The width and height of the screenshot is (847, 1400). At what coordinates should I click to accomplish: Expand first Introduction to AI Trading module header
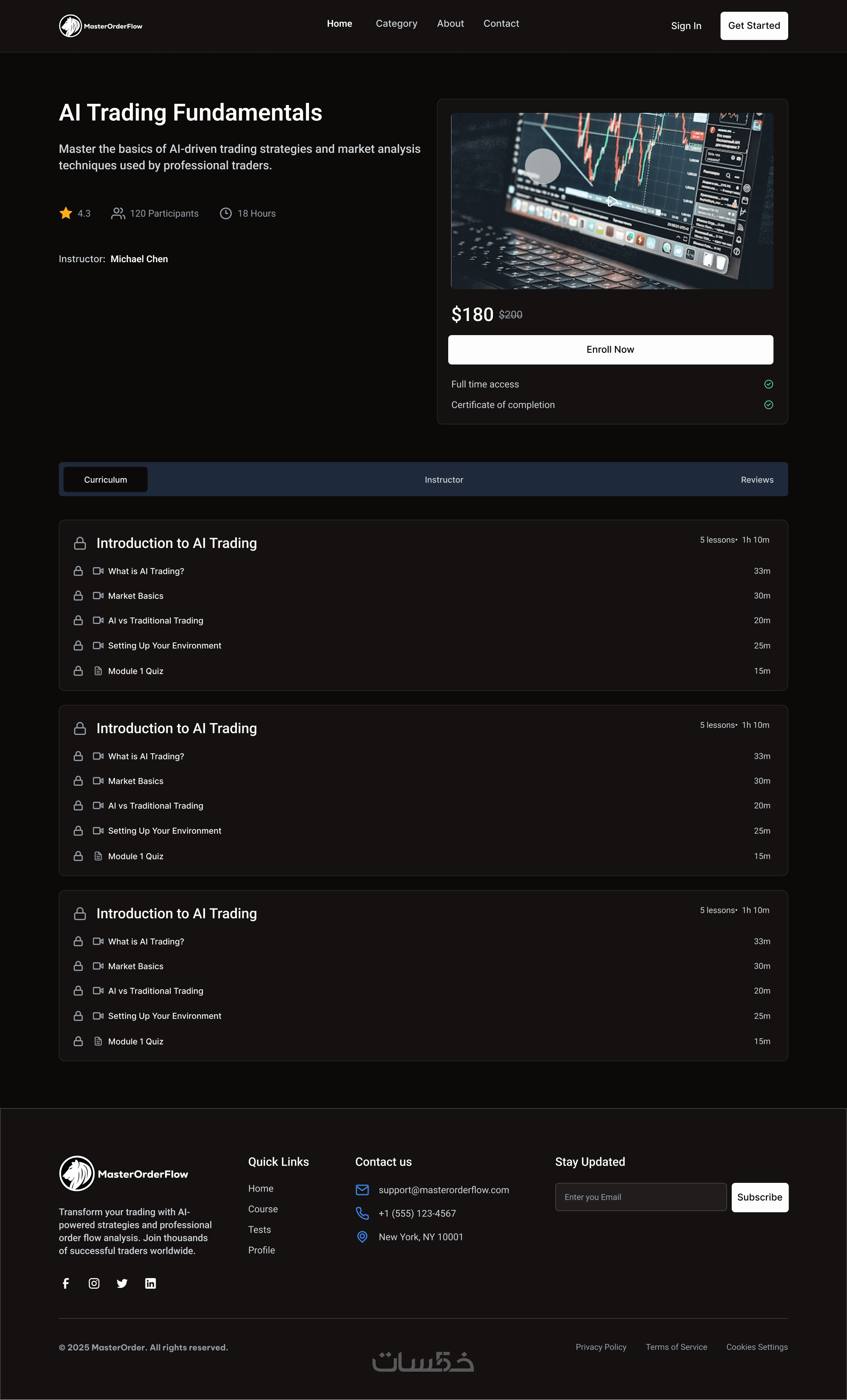pos(177,543)
